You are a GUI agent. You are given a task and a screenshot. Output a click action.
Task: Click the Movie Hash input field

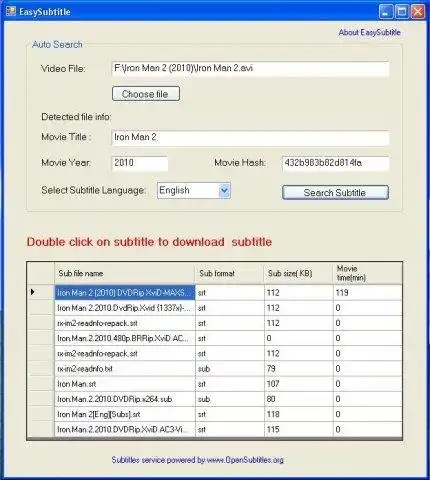[x=335, y=163]
